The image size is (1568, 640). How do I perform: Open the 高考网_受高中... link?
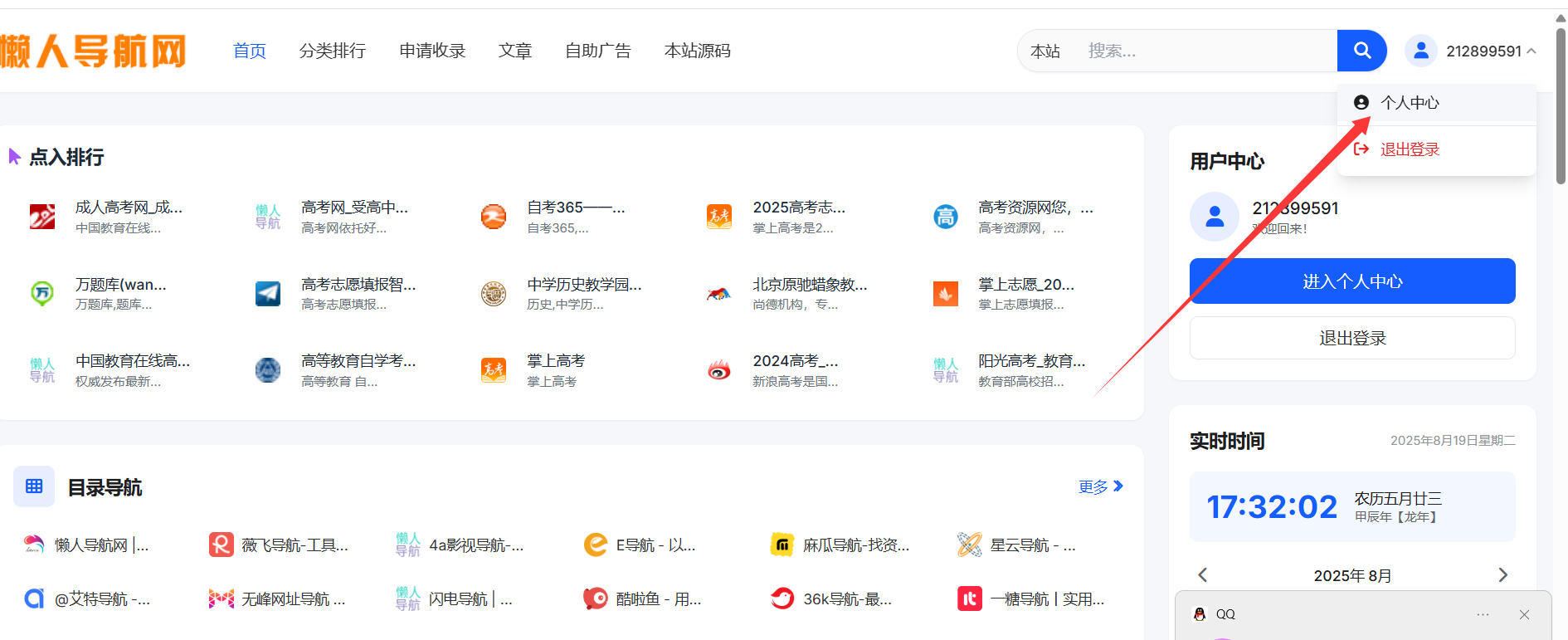(354, 208)
